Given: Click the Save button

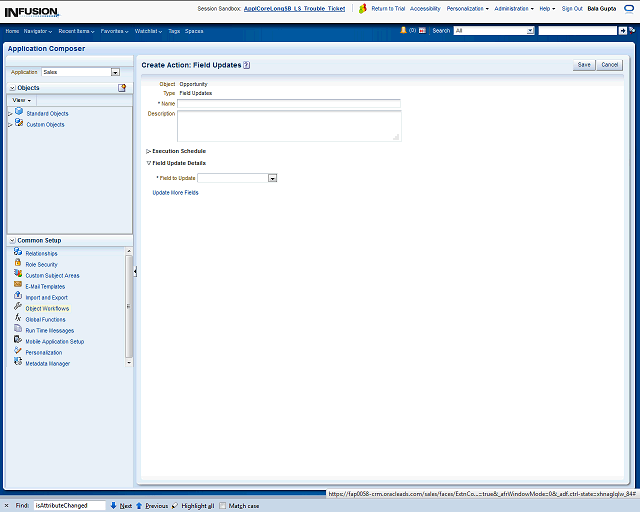Looking at the screenshot, I should point(584,64).
